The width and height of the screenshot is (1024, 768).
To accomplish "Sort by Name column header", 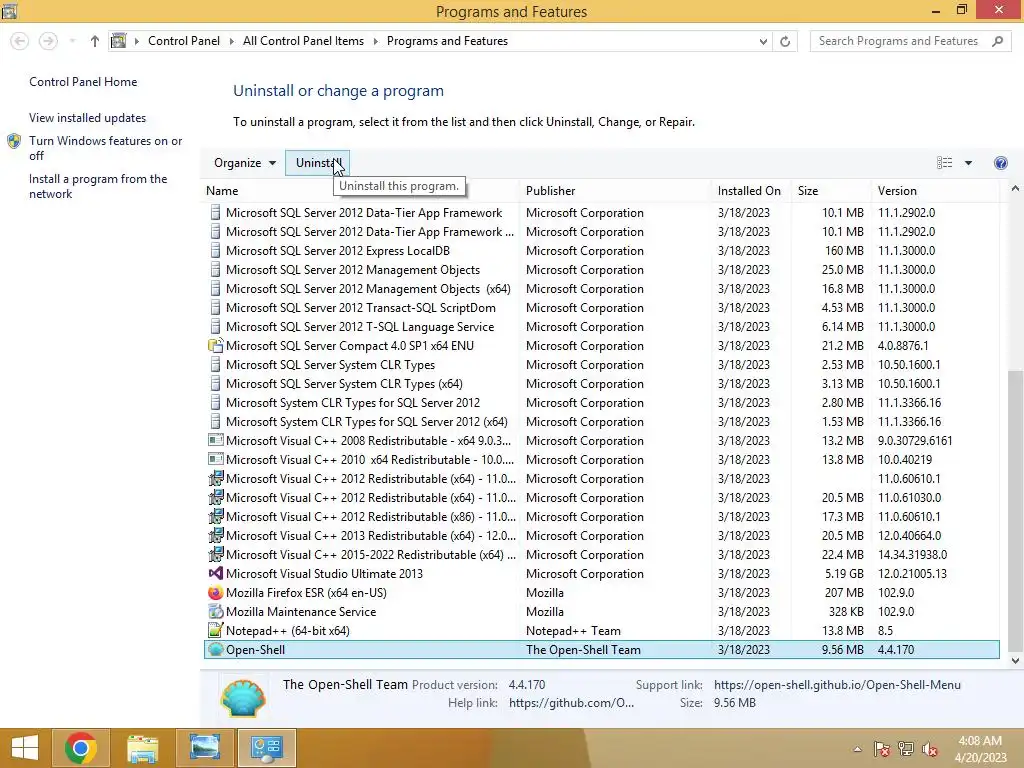I will (222, 191).
